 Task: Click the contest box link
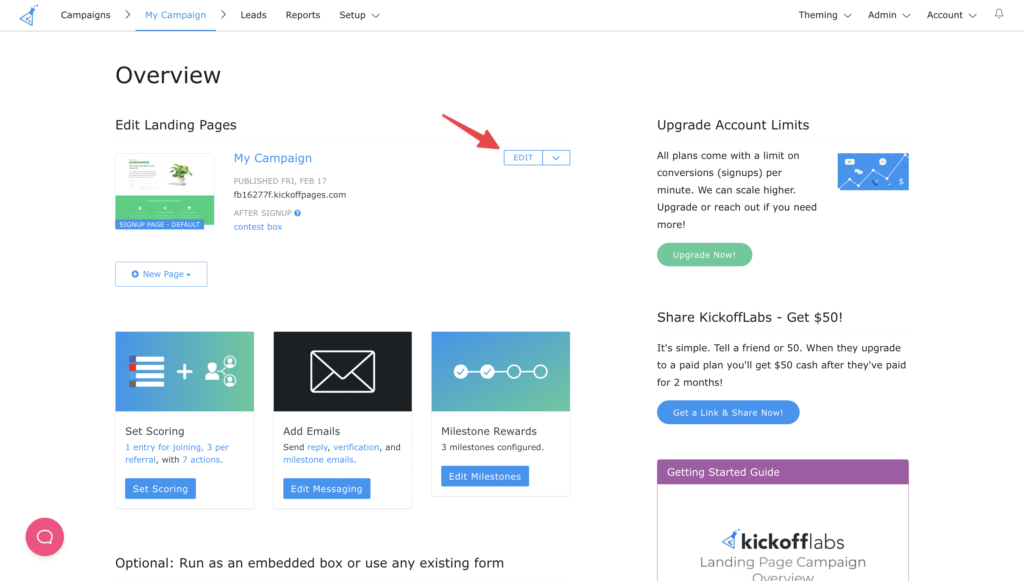point(258,227)
